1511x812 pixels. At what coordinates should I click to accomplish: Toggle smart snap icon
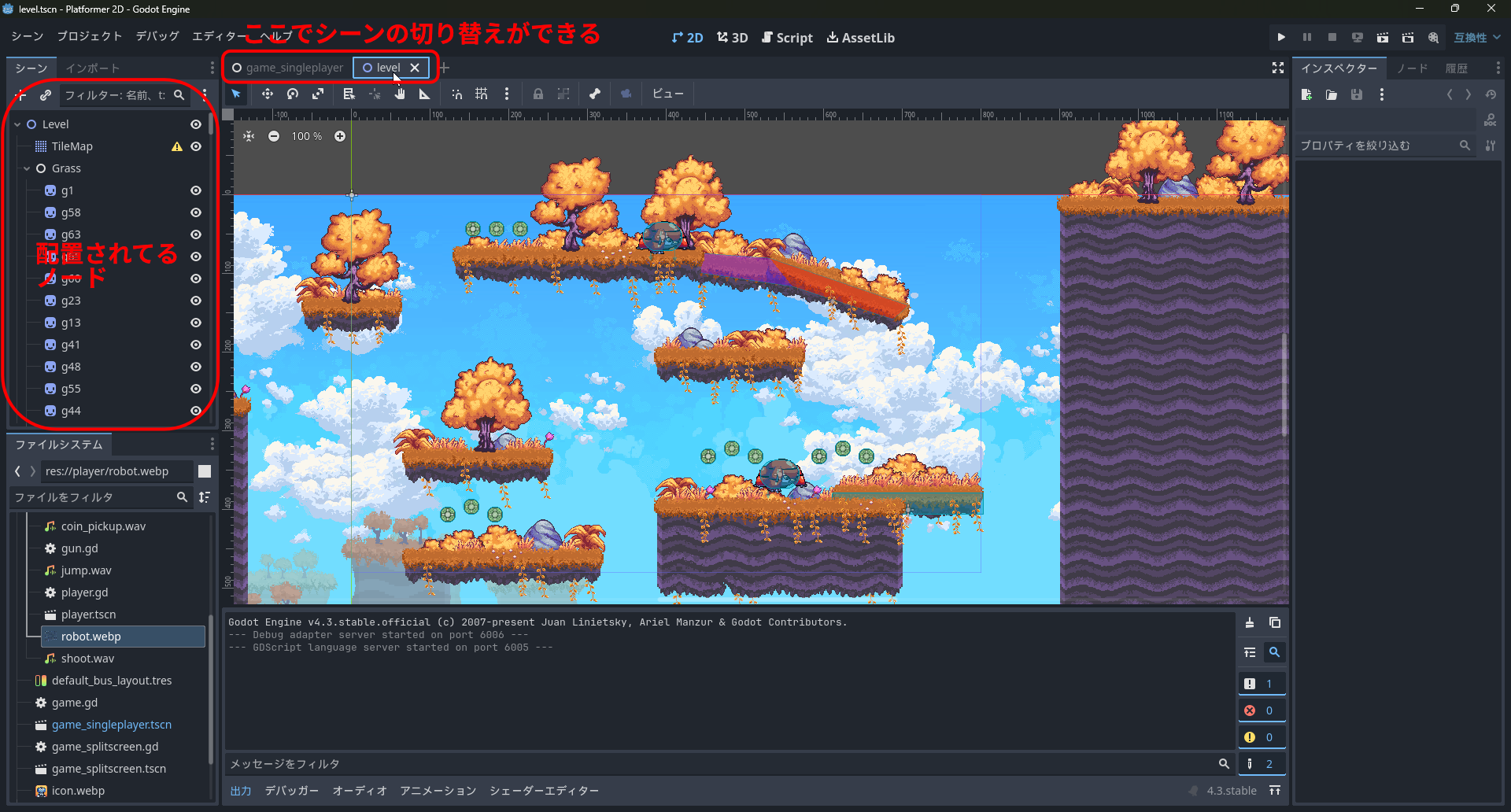[456, 94]
